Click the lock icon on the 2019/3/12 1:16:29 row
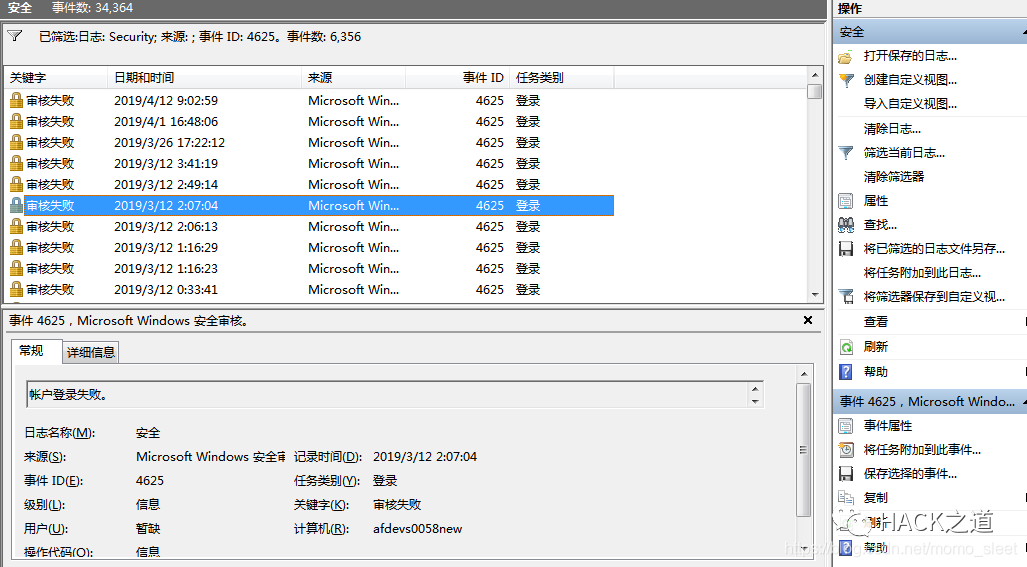This screenshot has width=1027, height=567. [16, 247]
